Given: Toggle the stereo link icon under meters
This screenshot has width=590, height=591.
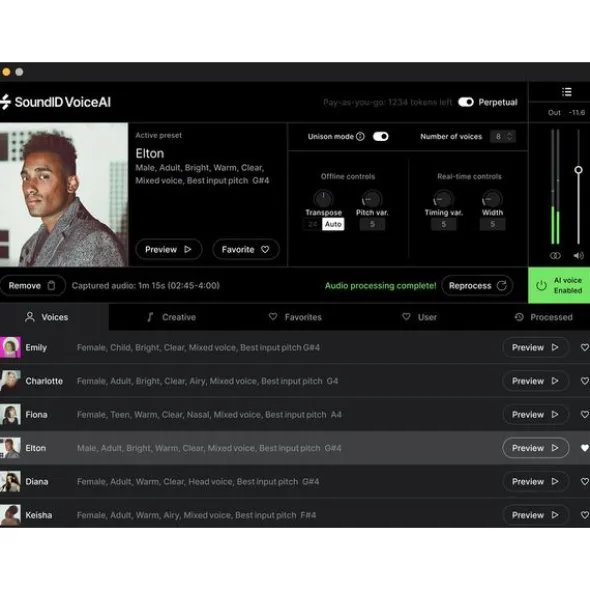Looking at the screenshot, I should [x=555, y=256].
